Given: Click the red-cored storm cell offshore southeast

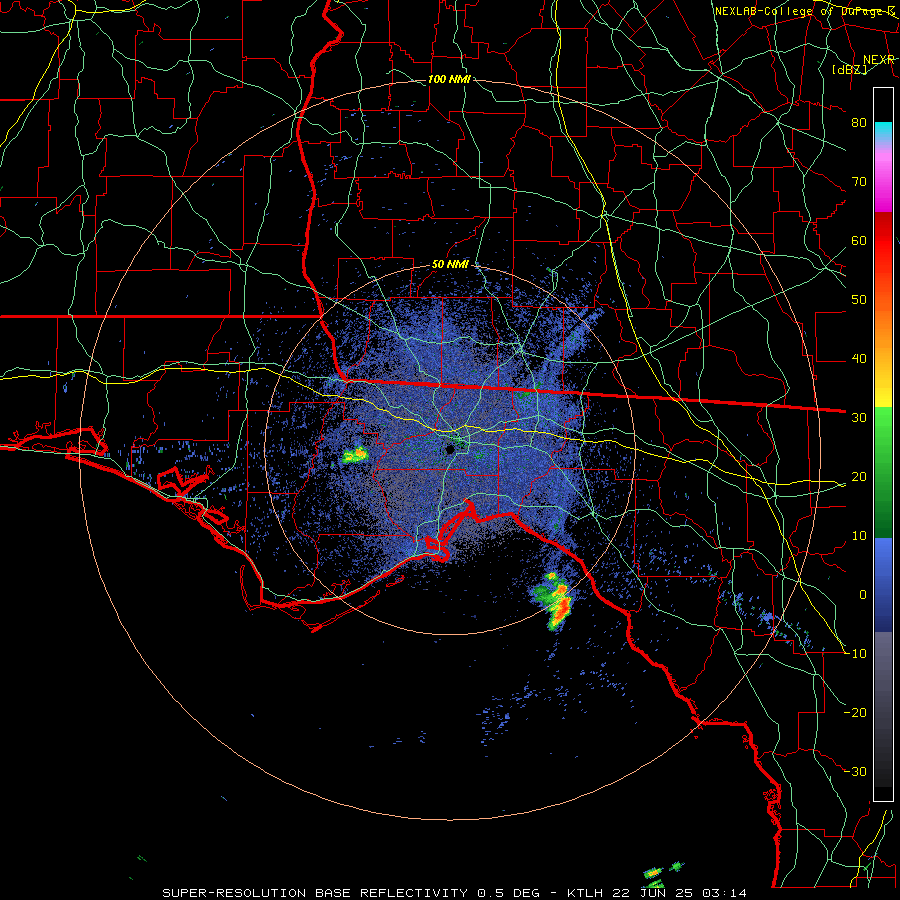Looking at the screenshot, I should click(553, 602).
